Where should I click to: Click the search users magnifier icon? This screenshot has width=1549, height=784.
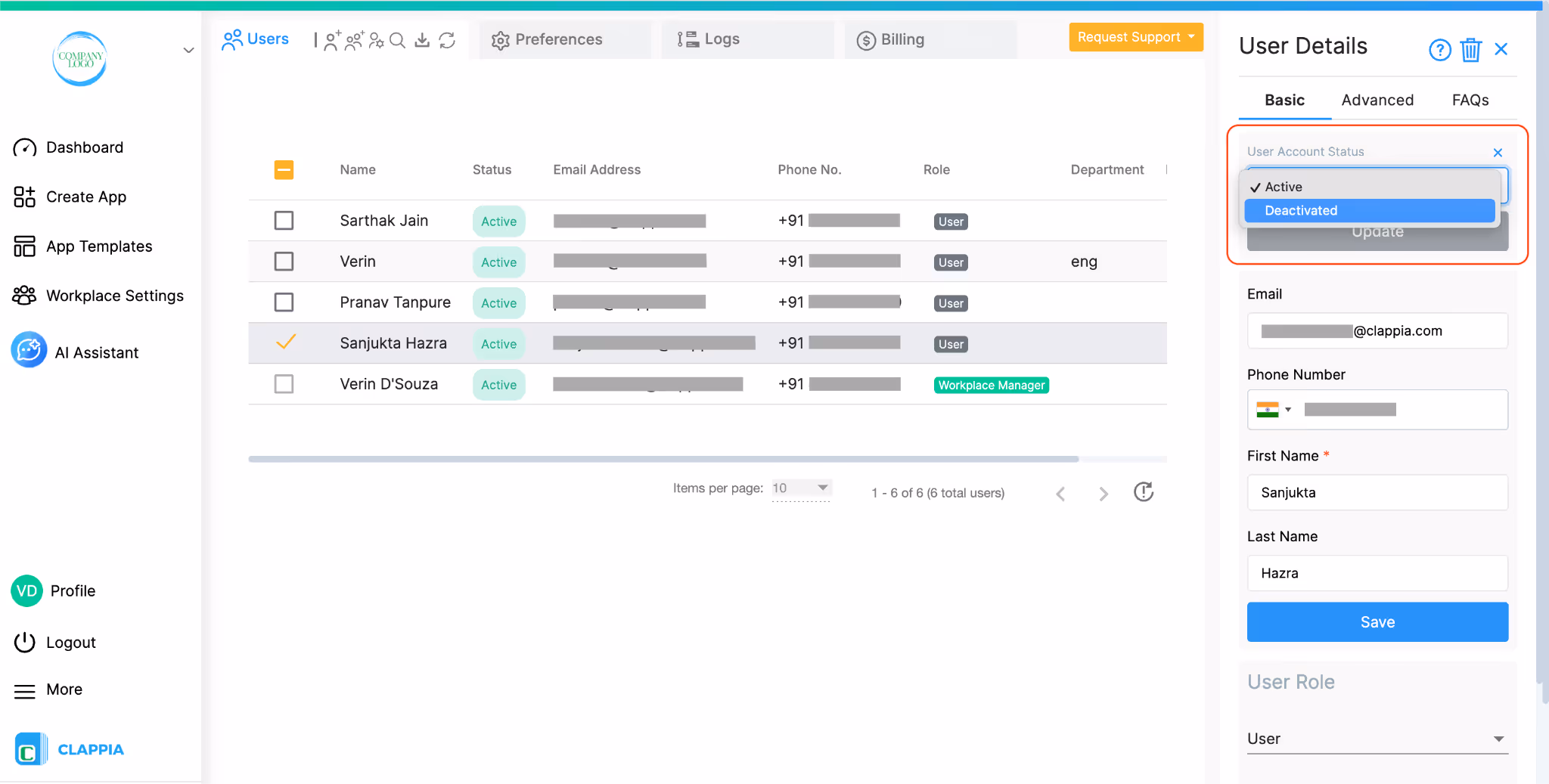397,40
